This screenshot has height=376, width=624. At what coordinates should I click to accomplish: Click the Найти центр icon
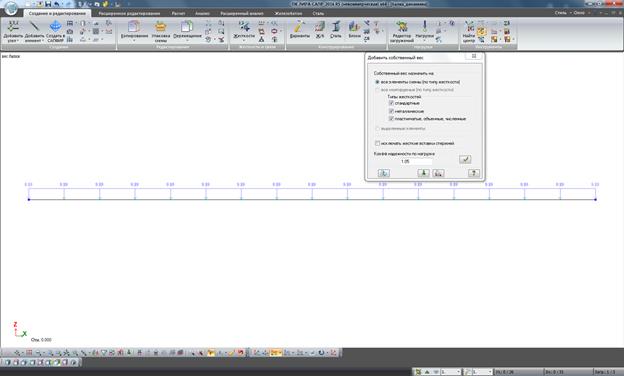[x=469, y=31]
